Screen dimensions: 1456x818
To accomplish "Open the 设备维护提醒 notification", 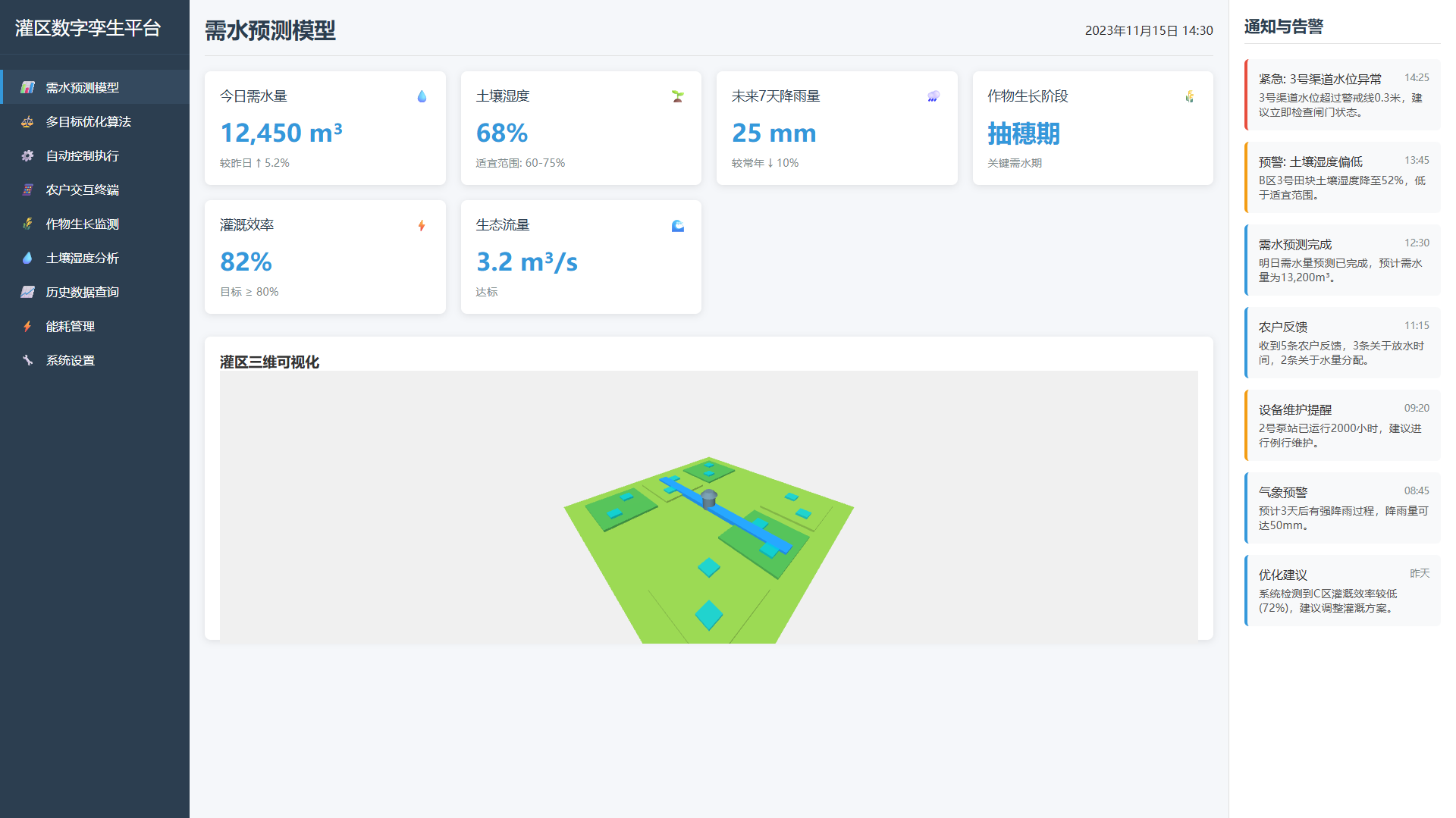I will coord(1341,425).
